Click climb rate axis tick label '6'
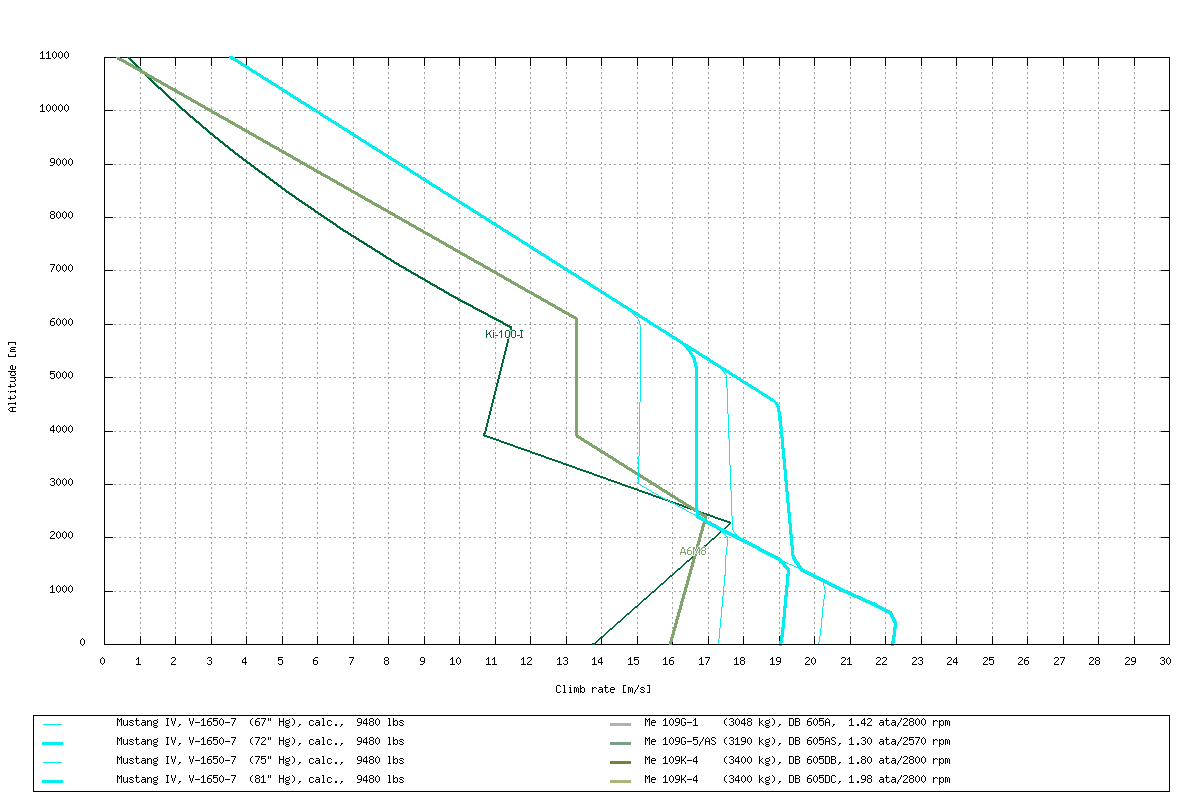 316,662
